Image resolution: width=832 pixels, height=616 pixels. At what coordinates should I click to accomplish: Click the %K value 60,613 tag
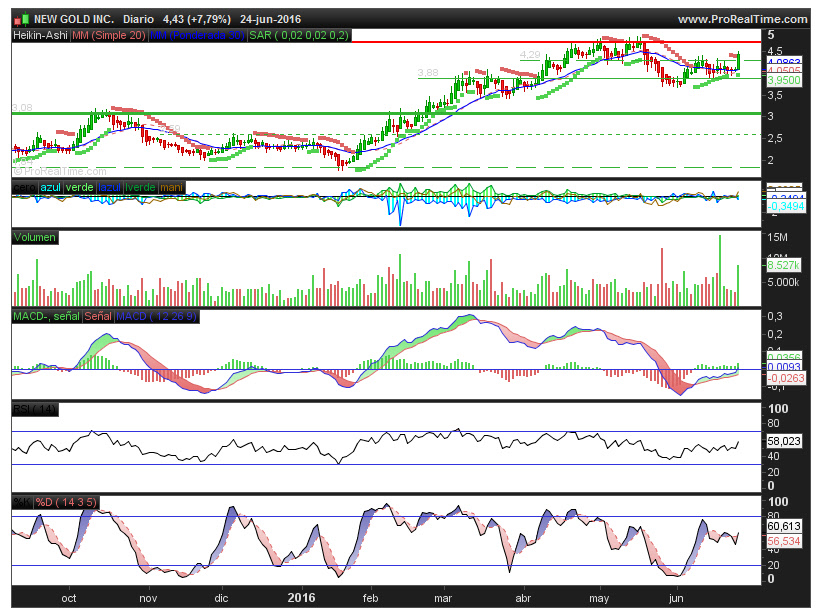pyautogui.click(x=784, y=526)
